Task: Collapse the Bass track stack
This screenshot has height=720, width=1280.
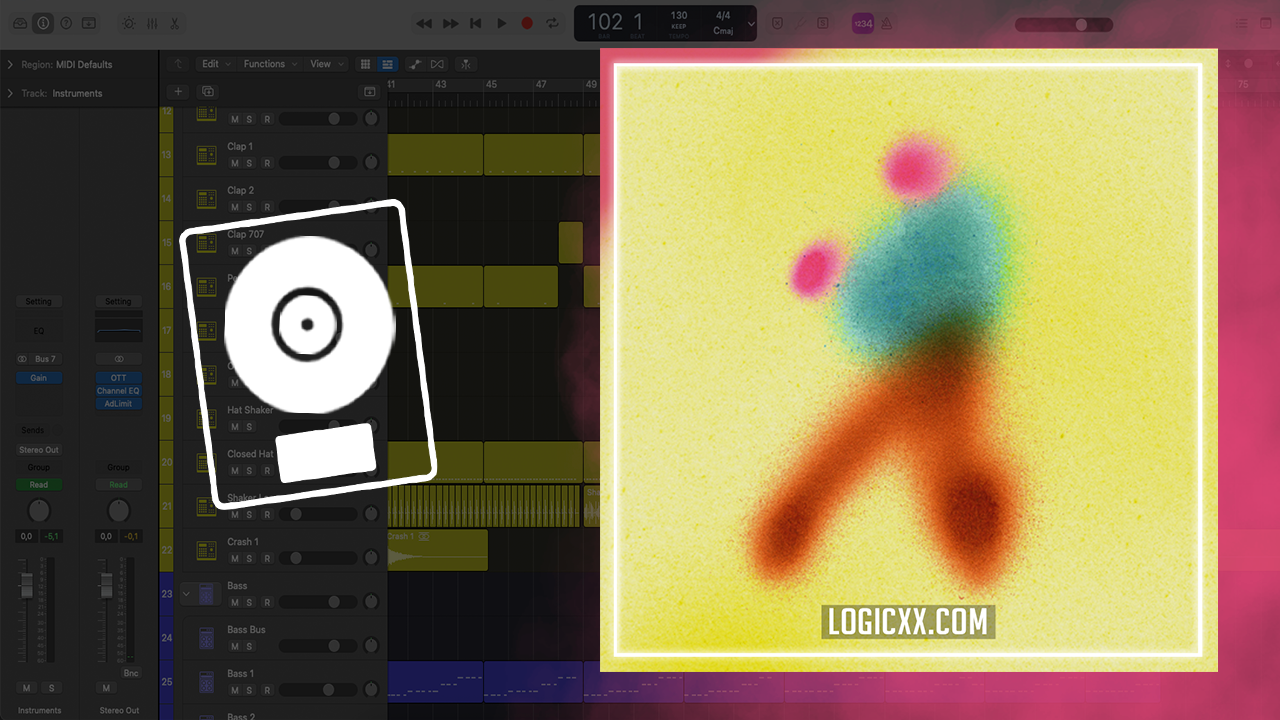Action: tap(186, 593)
